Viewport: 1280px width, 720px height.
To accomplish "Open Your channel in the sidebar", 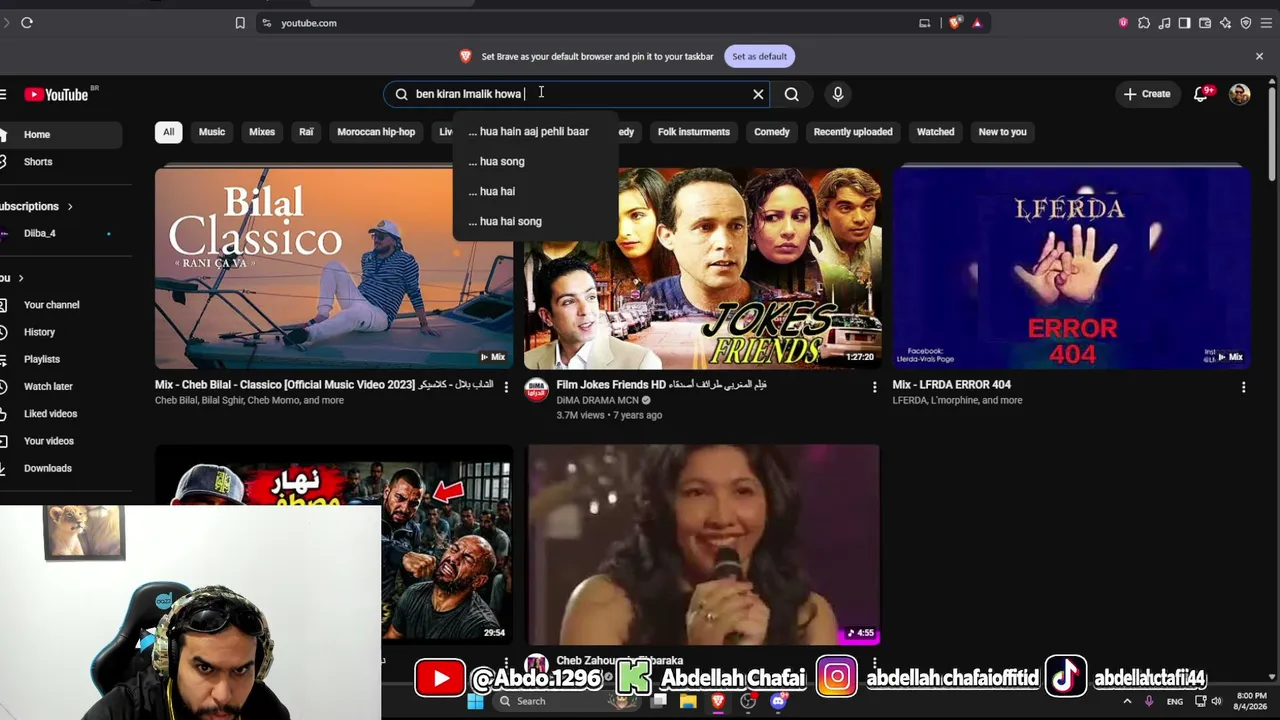I will click(x=61, y=305).
